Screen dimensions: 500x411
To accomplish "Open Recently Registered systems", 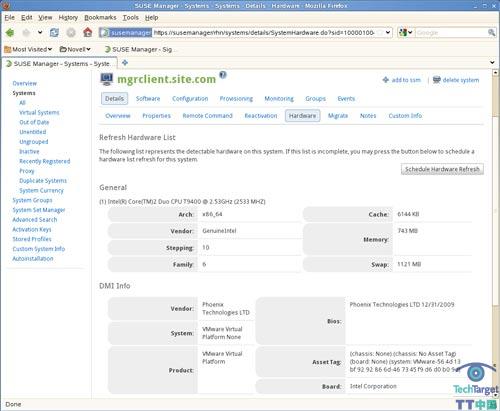I will click(x=45, y=161).
